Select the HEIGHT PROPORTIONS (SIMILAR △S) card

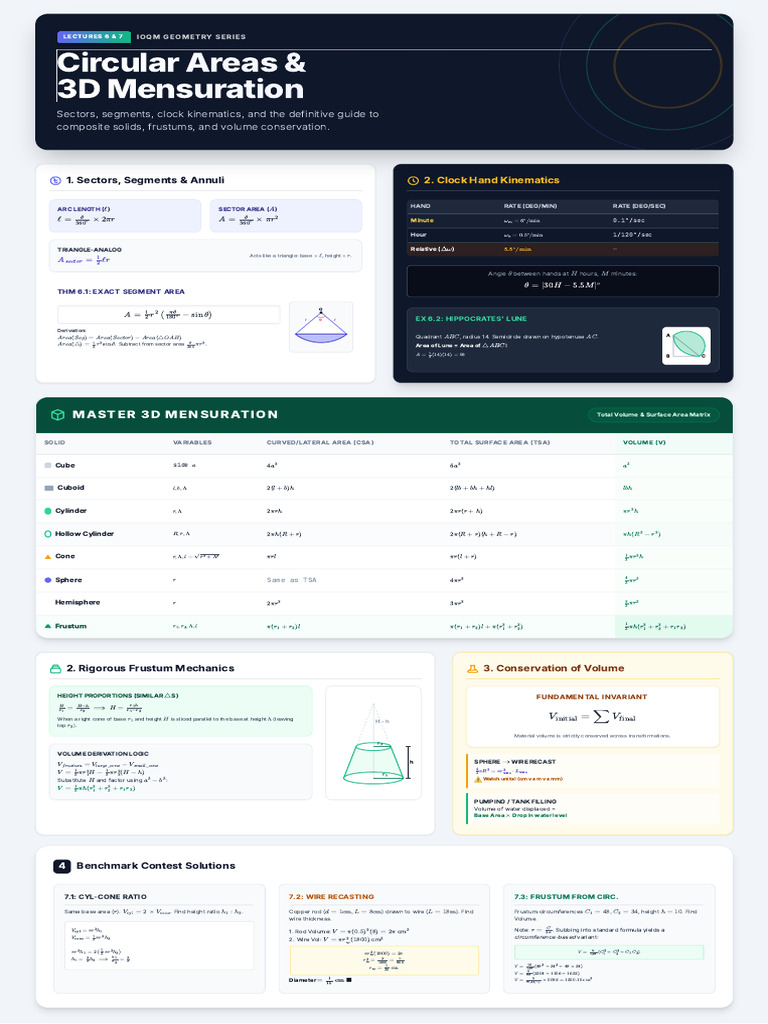[x=181, y=711]
